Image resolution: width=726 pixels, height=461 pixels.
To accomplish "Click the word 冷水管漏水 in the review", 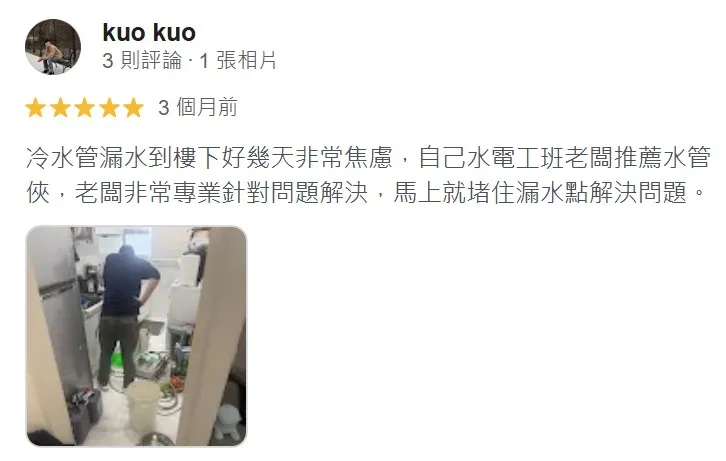I will (x=87, y=157).
